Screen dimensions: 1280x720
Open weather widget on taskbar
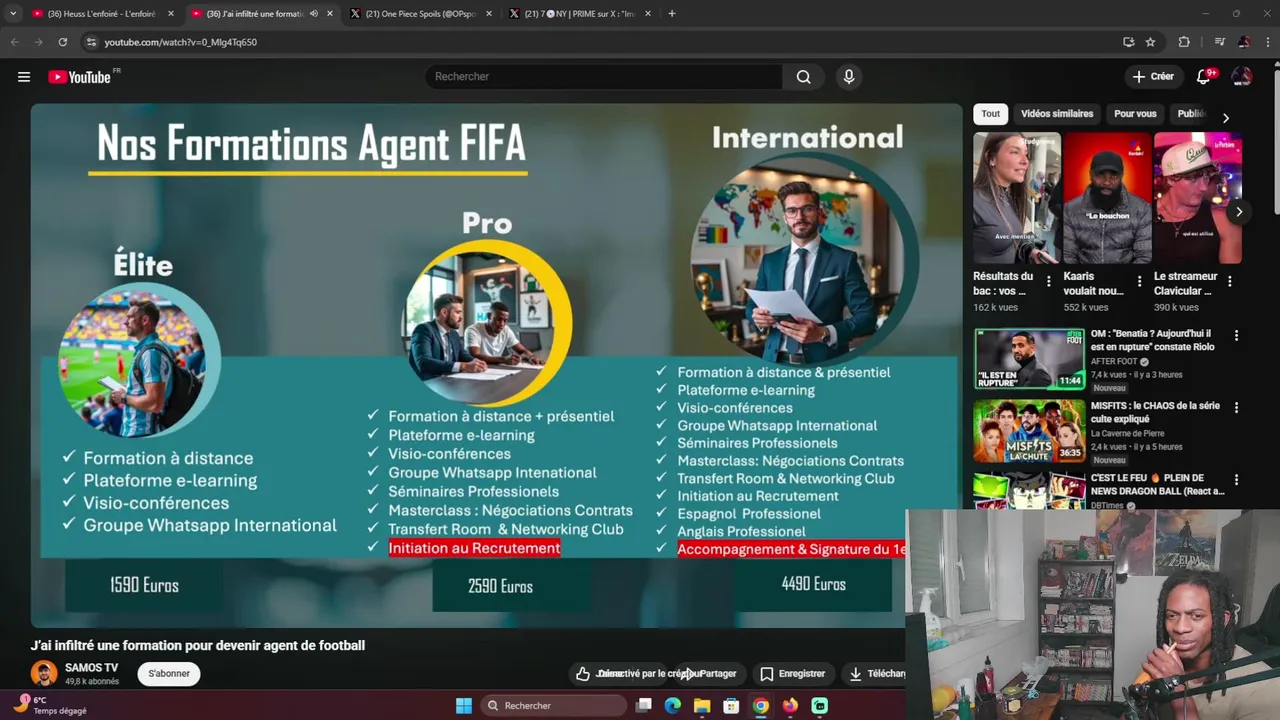48,705
